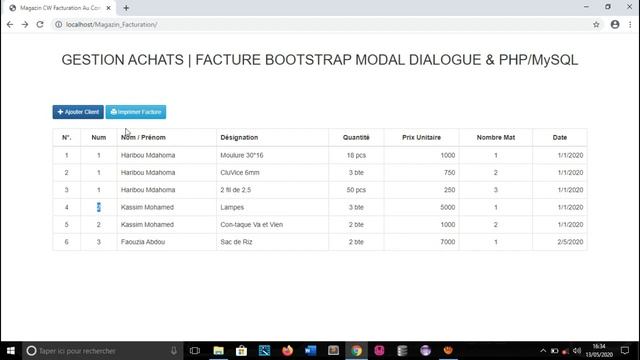Click the Prix Unitaire column header
Screen dimensions: 640x360
(422, 138)
